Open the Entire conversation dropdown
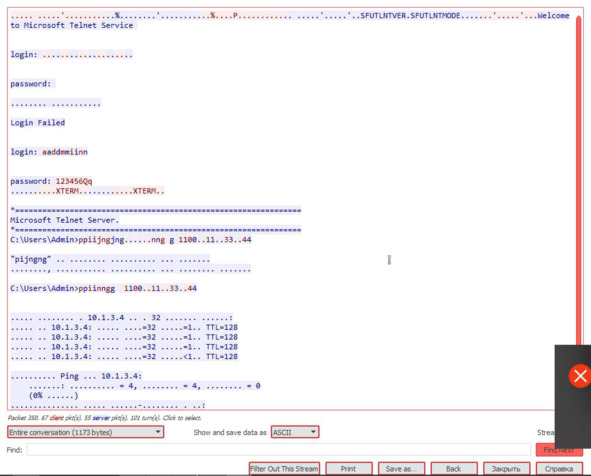The width and height of the screenshot is (591, 476). coord(85,432)
